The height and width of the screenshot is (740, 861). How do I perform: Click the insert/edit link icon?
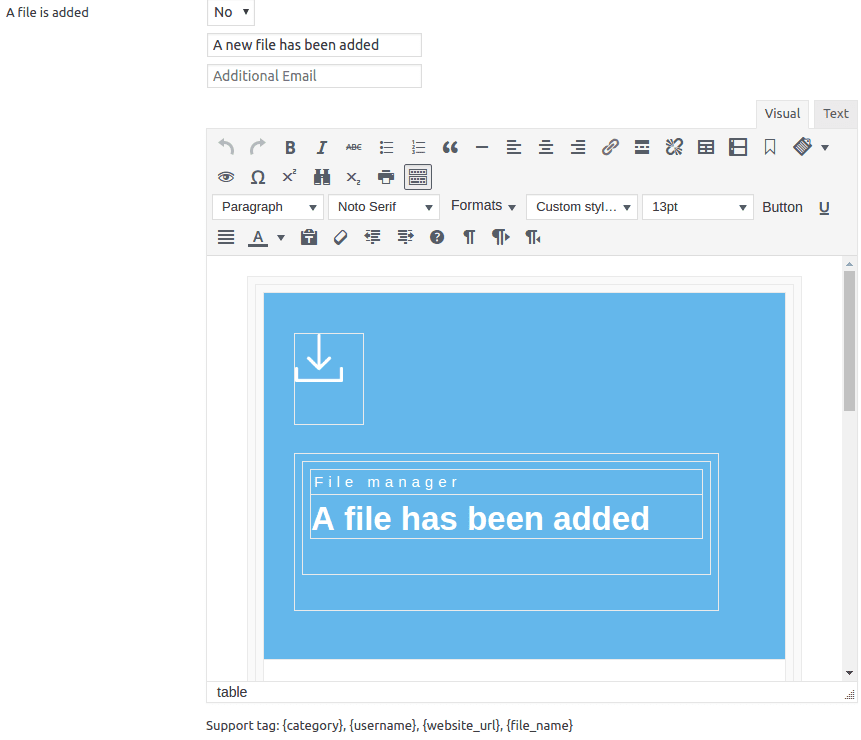[610, 147]
